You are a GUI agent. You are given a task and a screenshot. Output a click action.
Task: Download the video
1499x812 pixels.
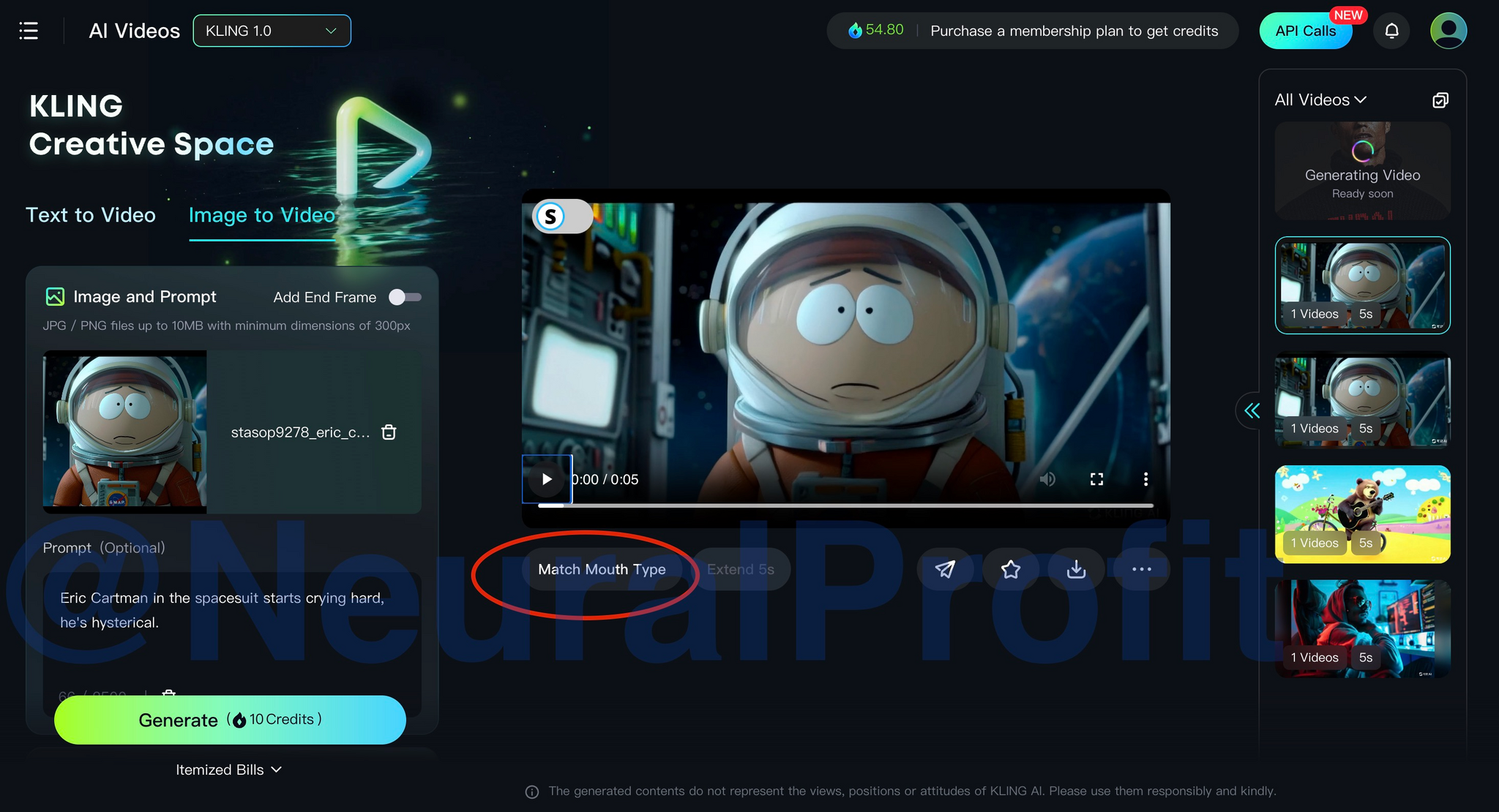(1076, 569)
